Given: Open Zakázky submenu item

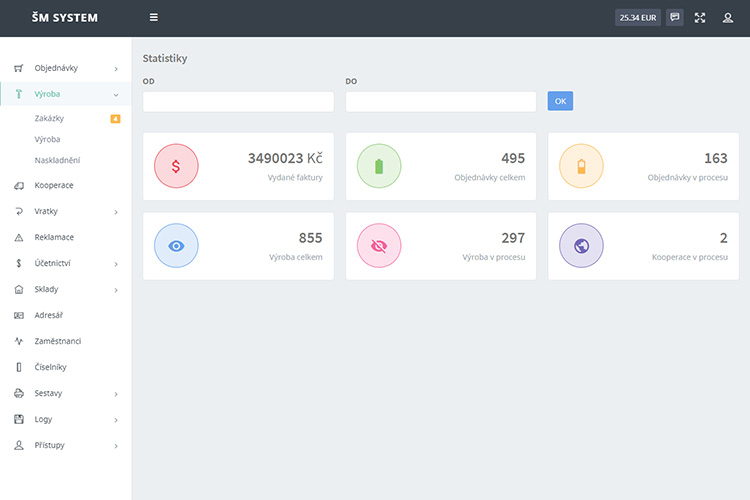Looking at the screenshot, I should point(49,118).
